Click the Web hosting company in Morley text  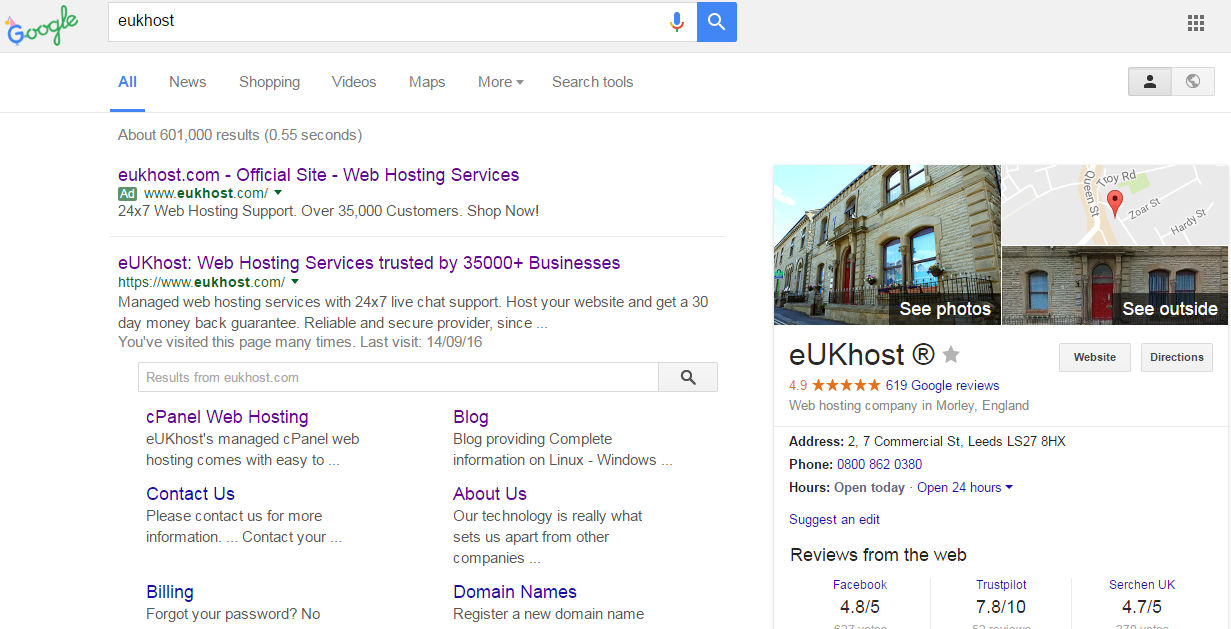(909, 406)
